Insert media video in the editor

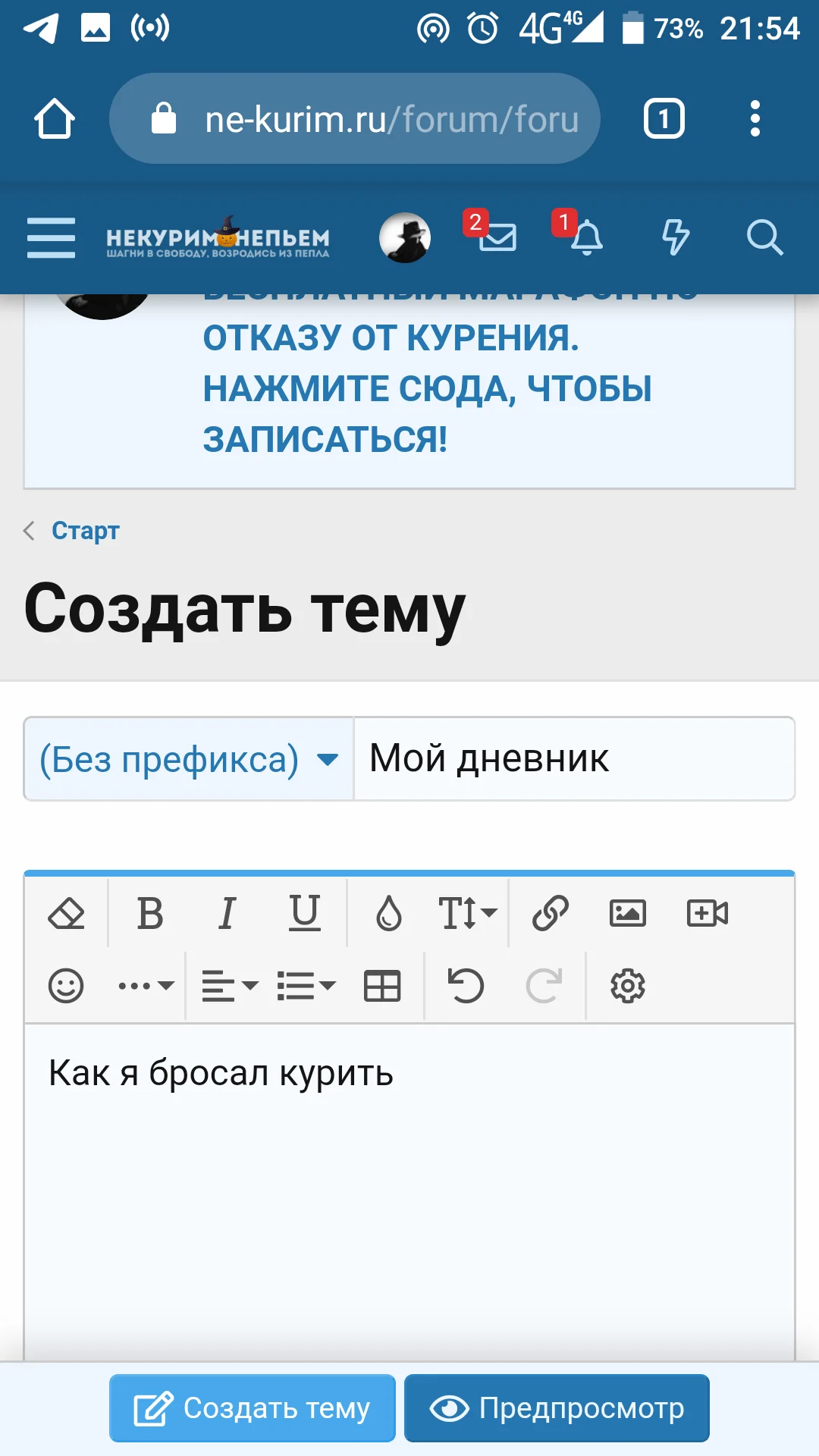coord(707,913)
